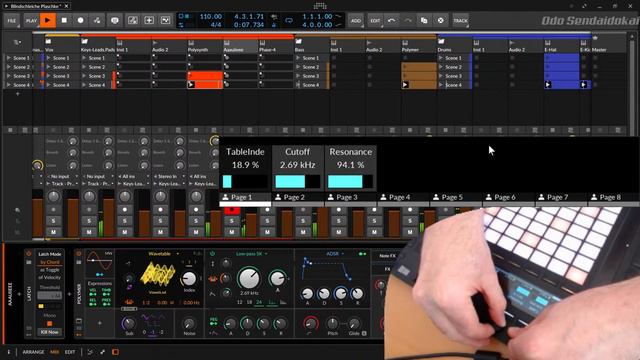Toggle the Bass group folder icon
Screen dimensions: 640x360
point(299,42)
